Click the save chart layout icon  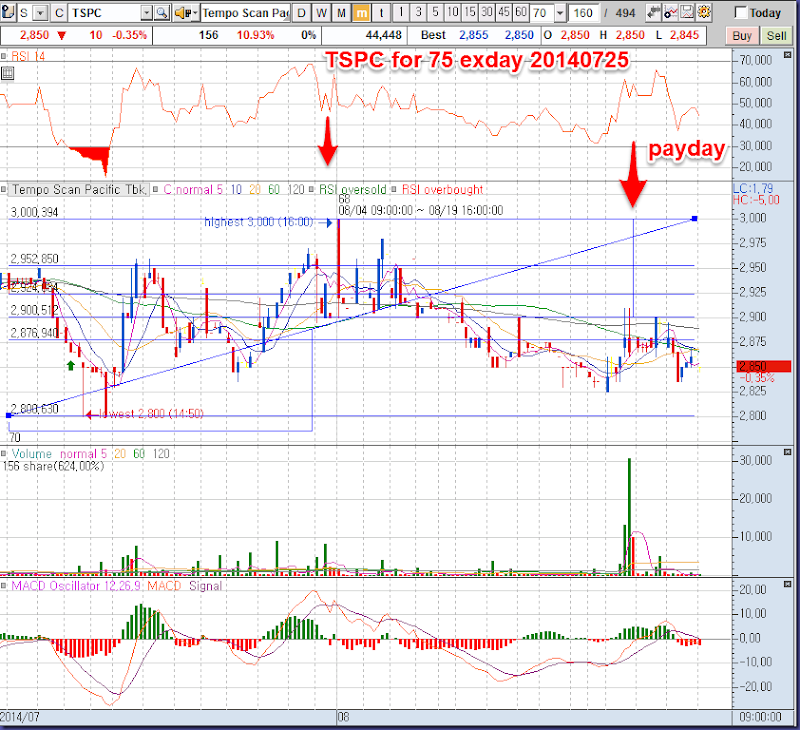pos(689,13)
